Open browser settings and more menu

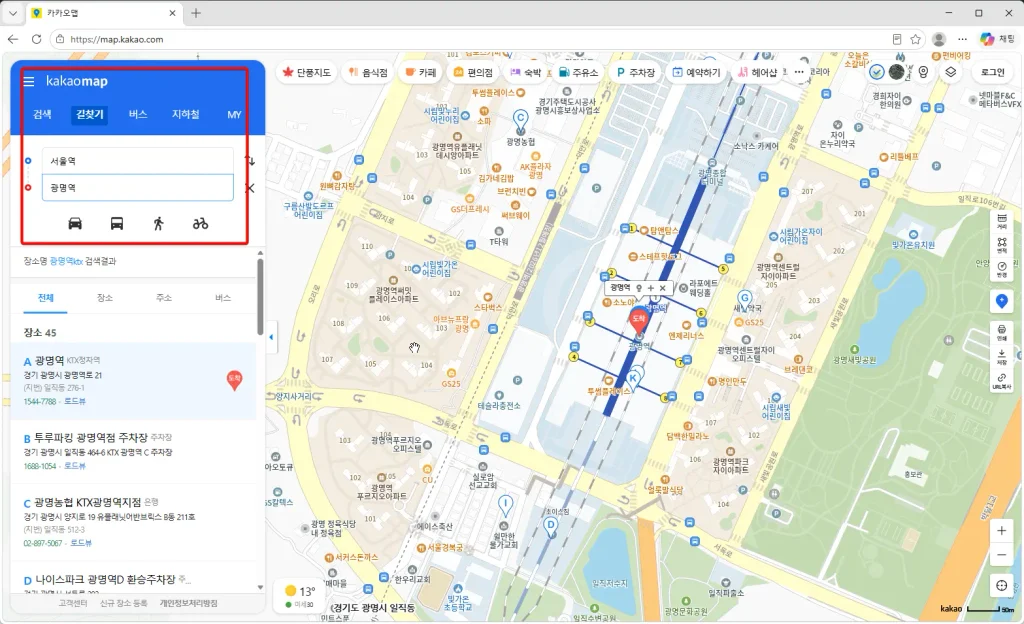(x=962, y=39)
